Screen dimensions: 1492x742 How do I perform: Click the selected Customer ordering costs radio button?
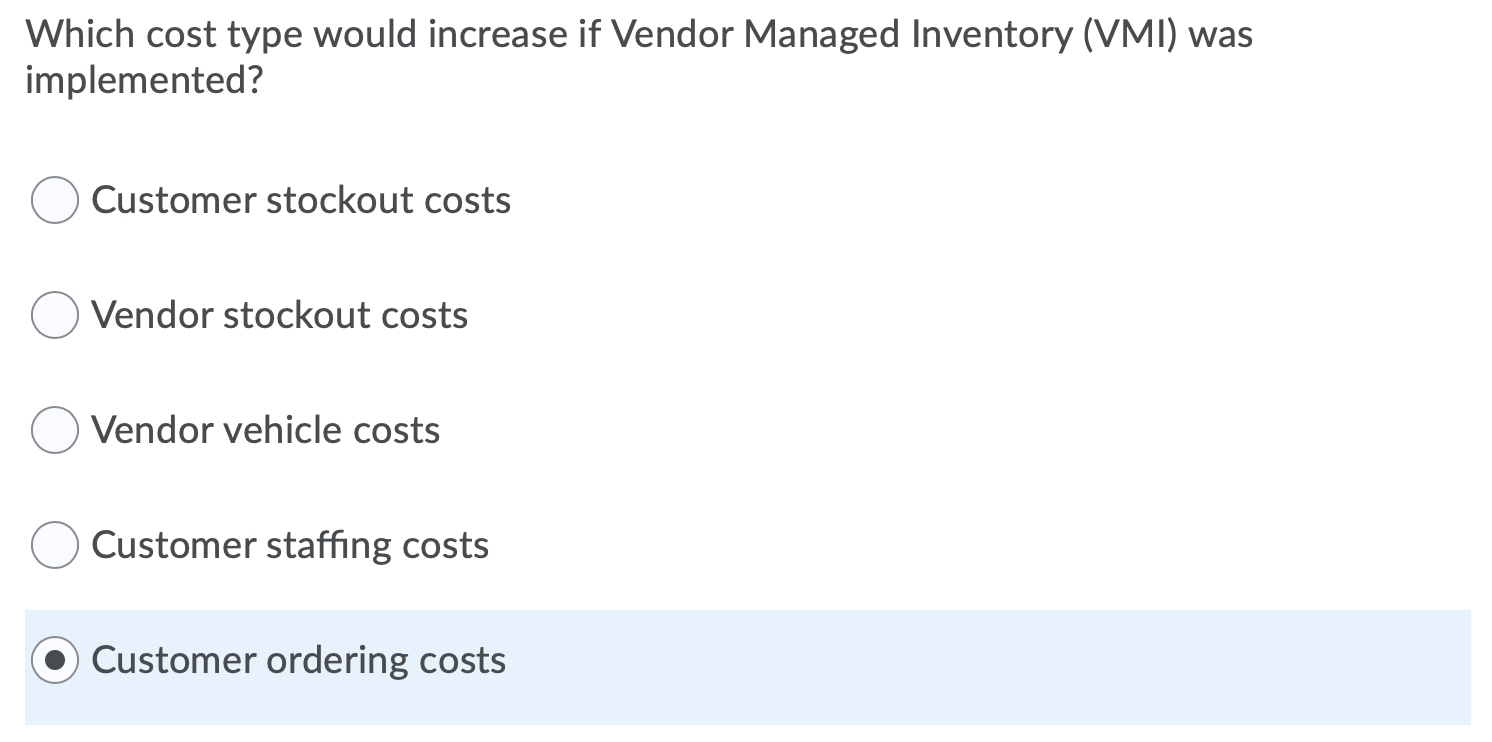(x=55, y=660)
